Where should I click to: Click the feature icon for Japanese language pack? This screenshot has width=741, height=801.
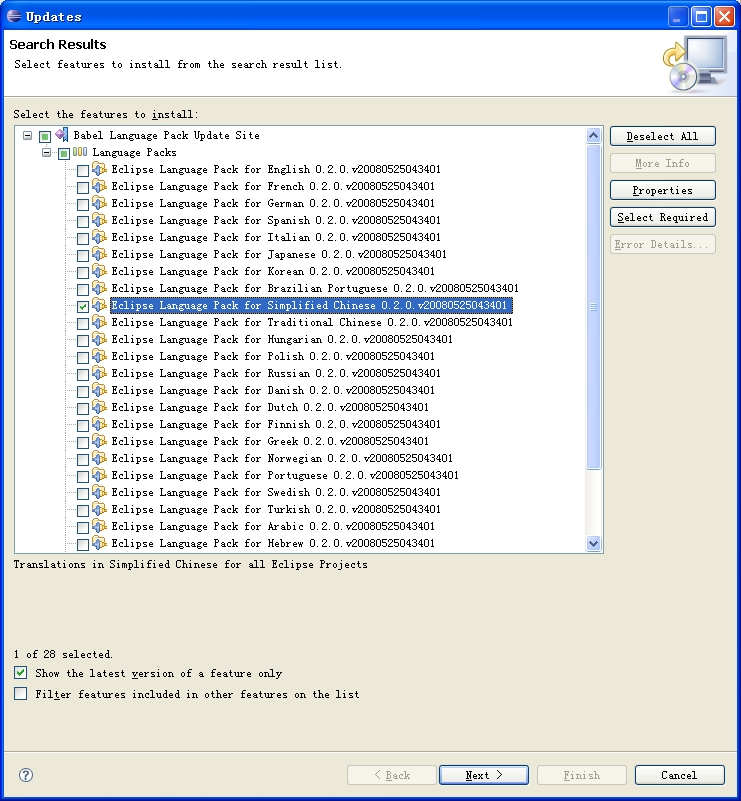coord(100,254)
